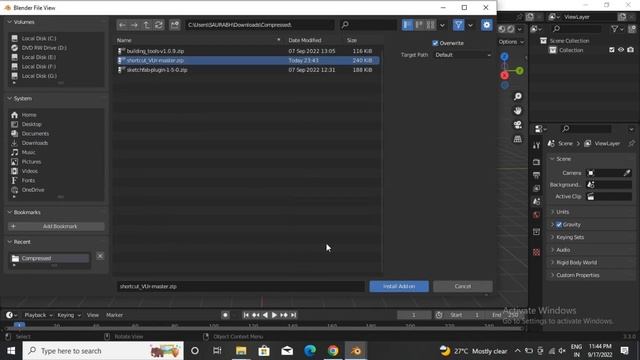
Task: Toggle camera view icon in viewport
Action: point(518,124)
